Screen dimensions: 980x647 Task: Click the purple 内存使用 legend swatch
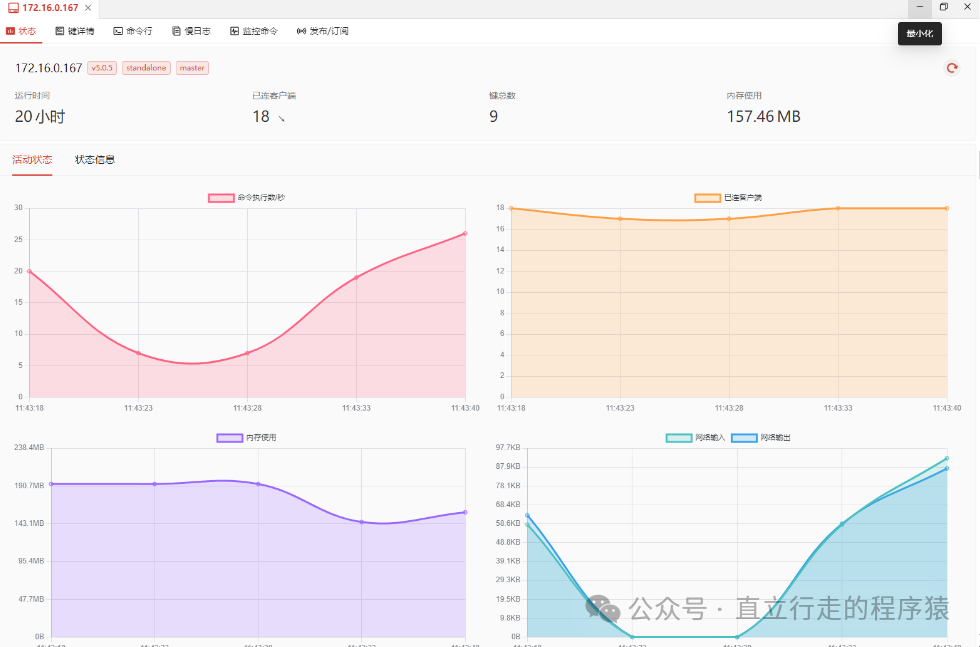pyautogui.click(x=229, y=438)
